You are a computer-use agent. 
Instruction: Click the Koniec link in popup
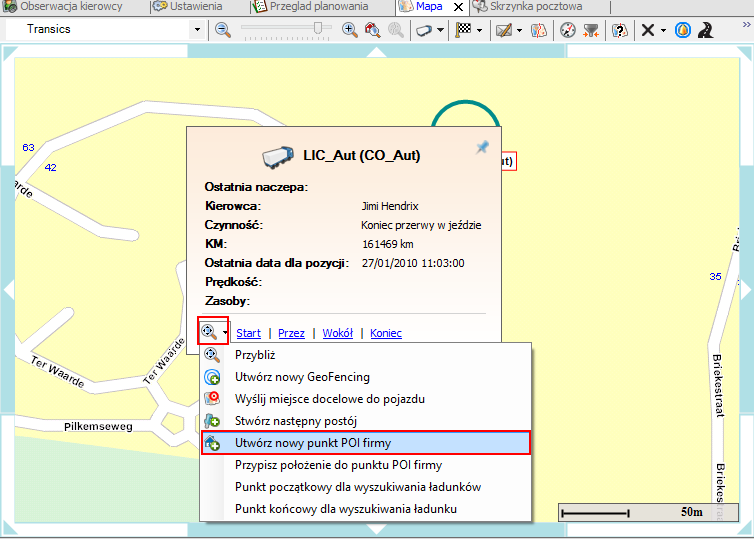click(x=386, y=333)
